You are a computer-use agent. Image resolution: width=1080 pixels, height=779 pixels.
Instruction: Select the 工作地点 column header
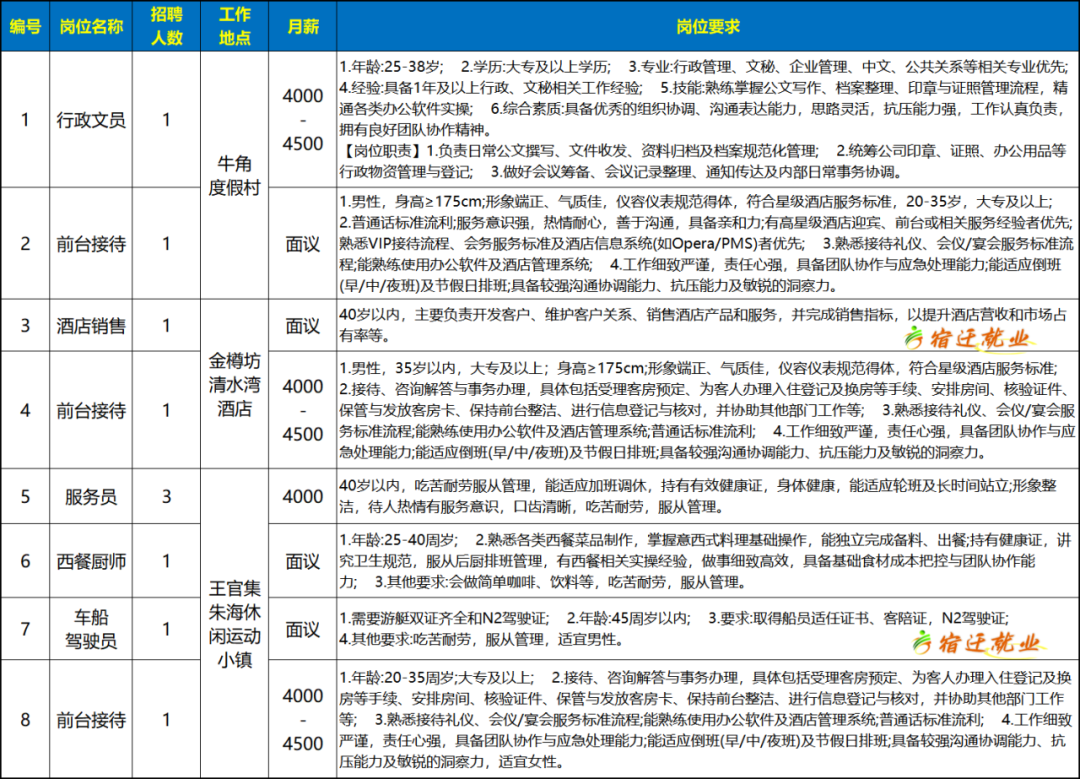click(x=234, y=26)
